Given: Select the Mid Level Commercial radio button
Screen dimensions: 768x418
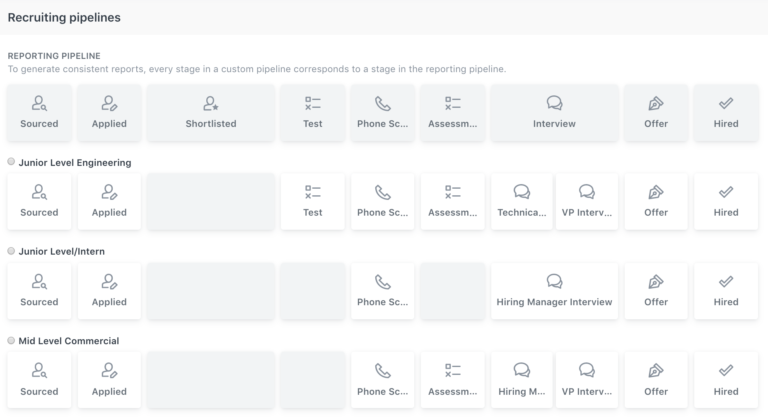Looking at the screenshot, I should click(11, 341).
